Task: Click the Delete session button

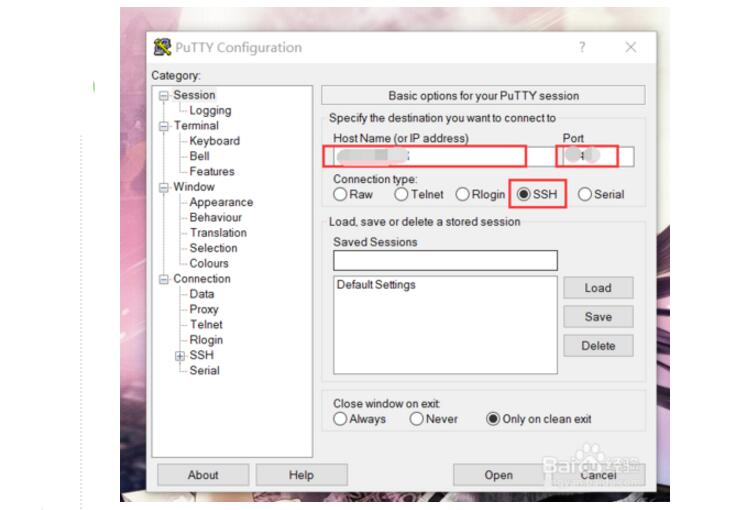Action: click(598, 346)
